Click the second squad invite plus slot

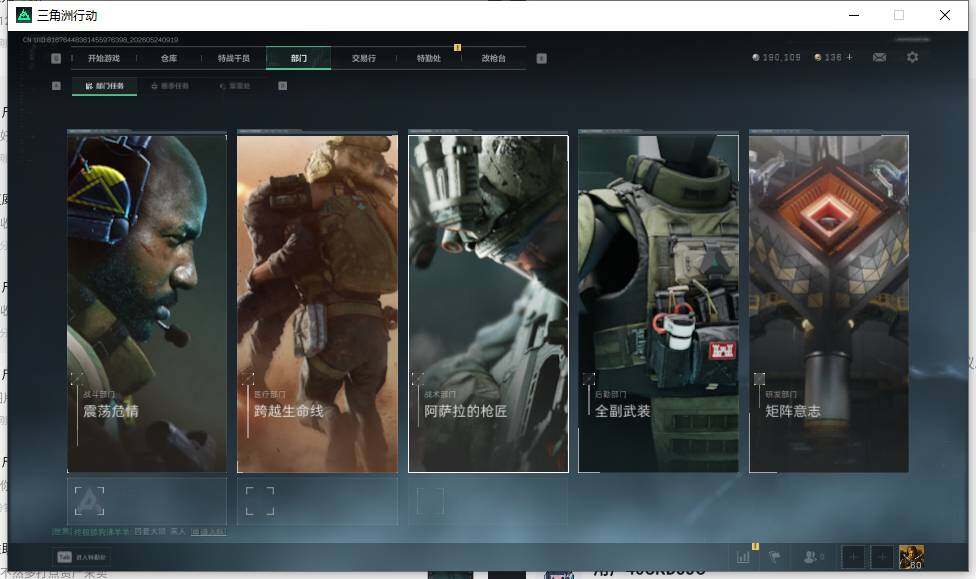tap(882, 557)
